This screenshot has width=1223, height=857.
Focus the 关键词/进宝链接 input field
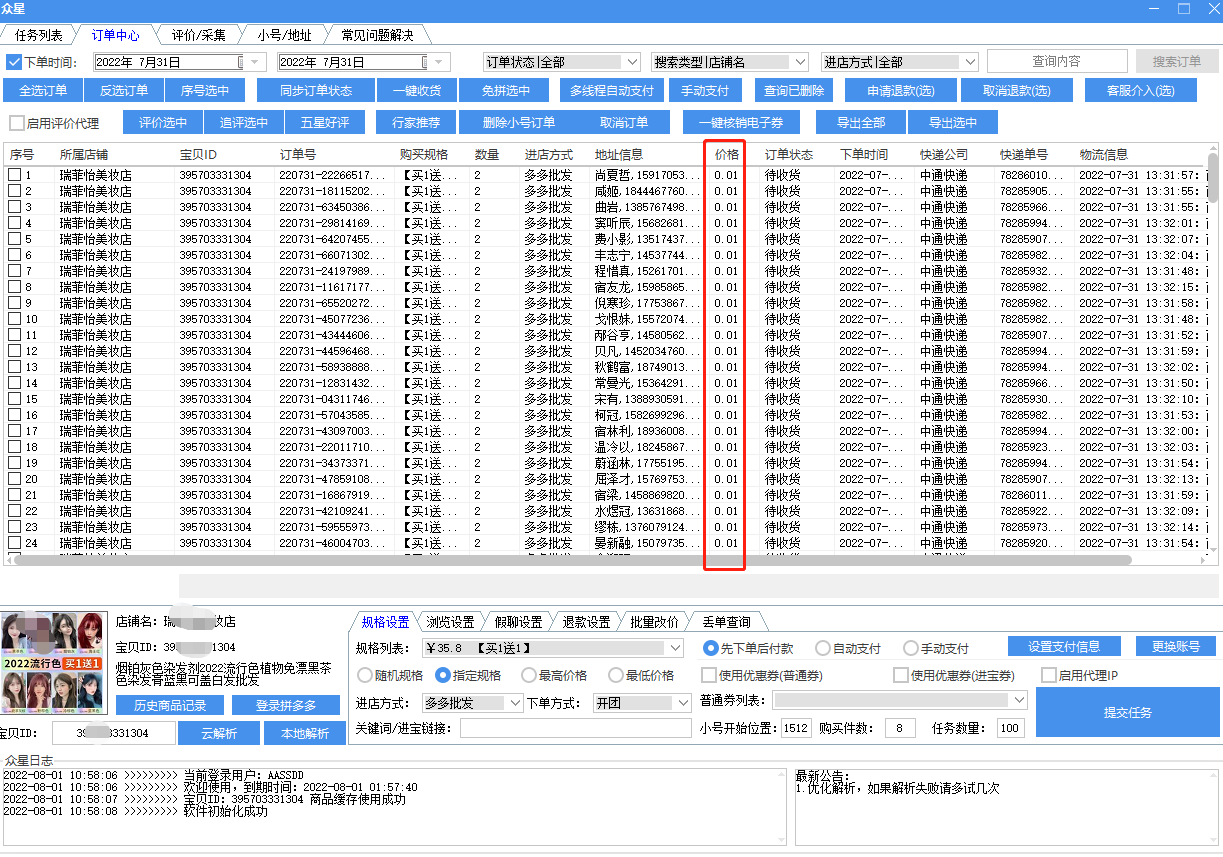[x=575, y=728]
